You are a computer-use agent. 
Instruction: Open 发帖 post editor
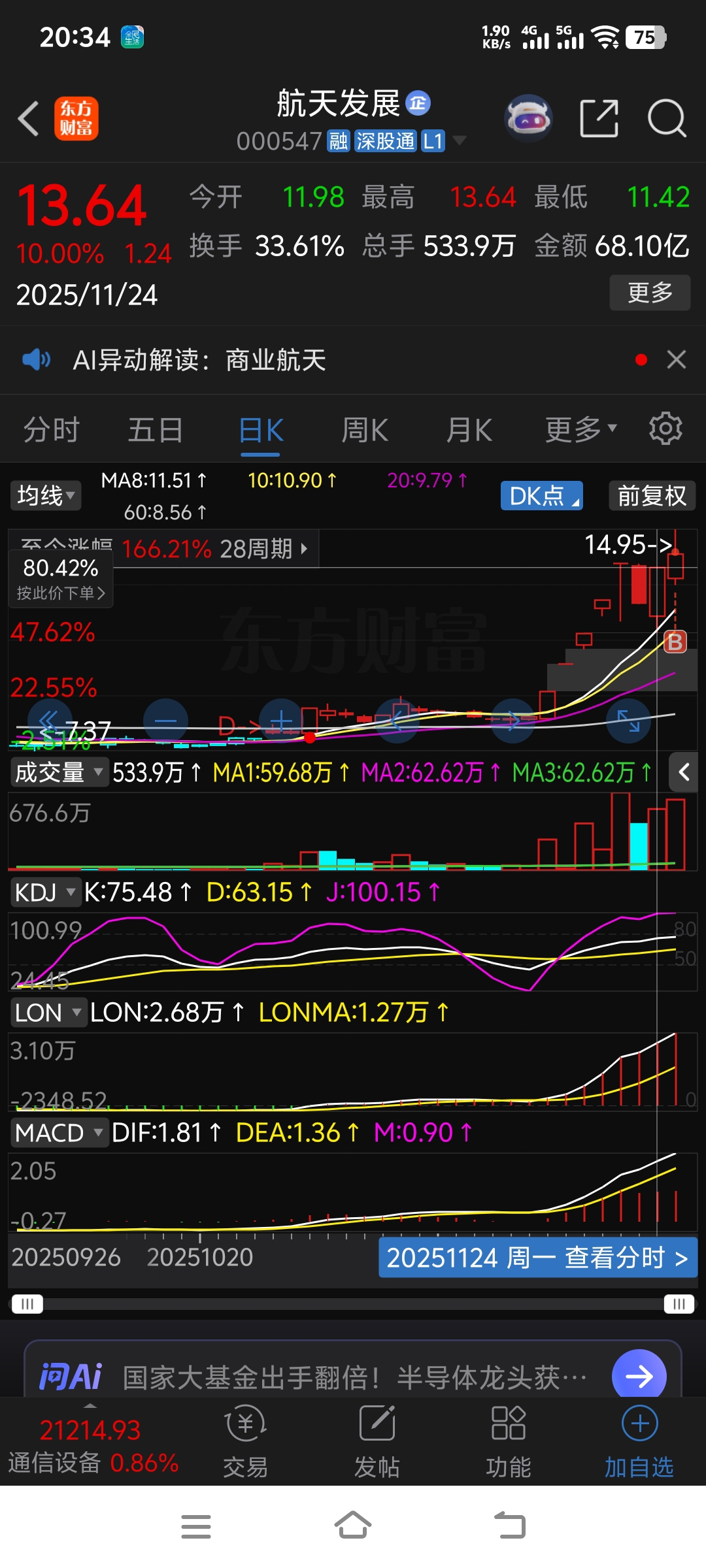[377, 1442]
